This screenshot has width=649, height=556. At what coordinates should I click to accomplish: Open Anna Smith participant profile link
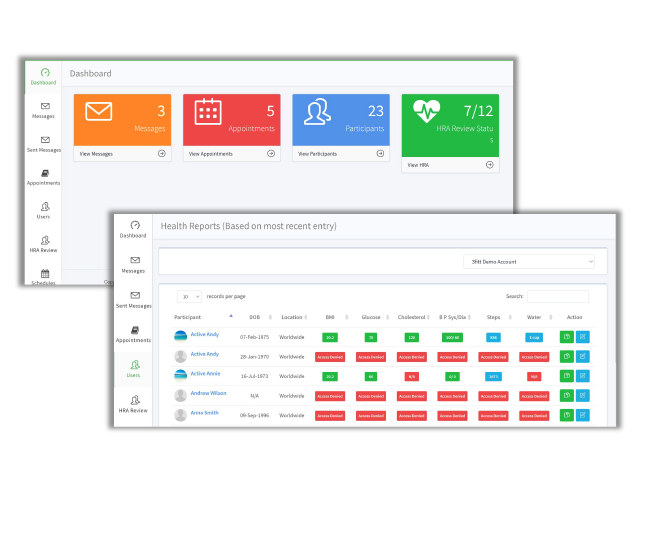[204, 413]
